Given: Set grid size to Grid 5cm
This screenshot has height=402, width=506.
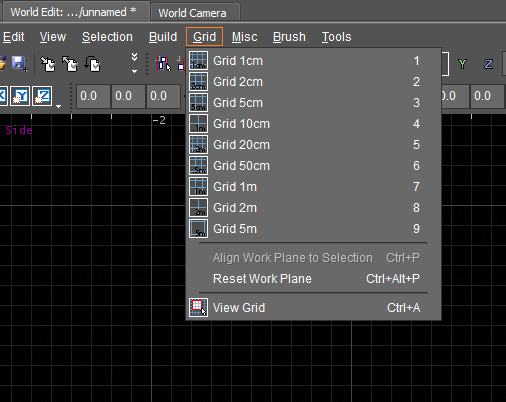Looking at the screenshot, I should click(x=313, y=103).
